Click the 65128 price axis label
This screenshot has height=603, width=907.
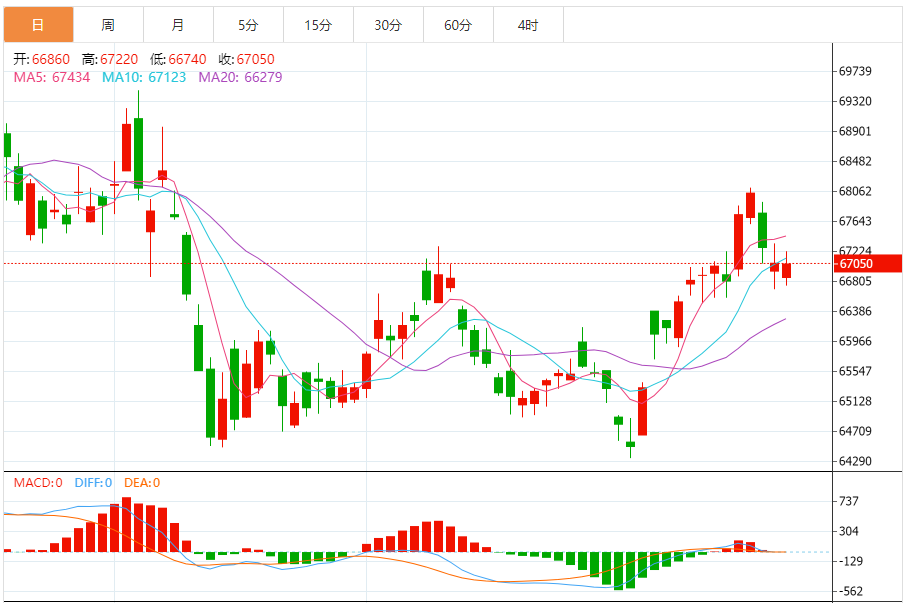(x=855, y=401)
